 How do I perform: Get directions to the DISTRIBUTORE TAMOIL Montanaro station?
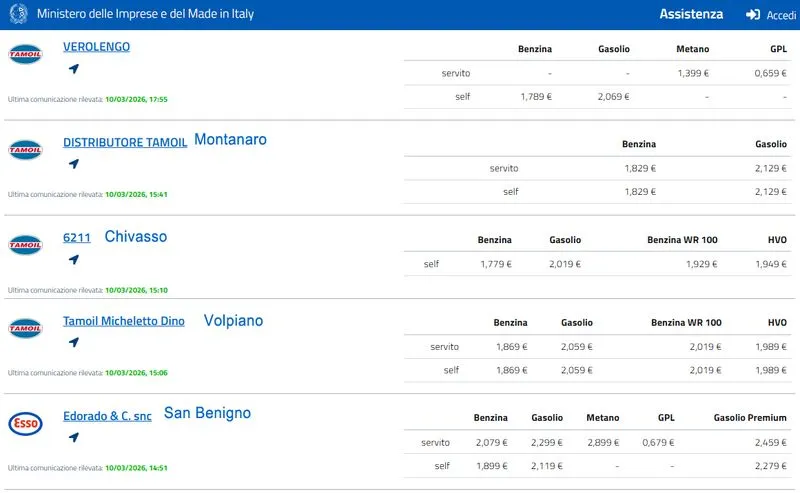click(73, 164)
